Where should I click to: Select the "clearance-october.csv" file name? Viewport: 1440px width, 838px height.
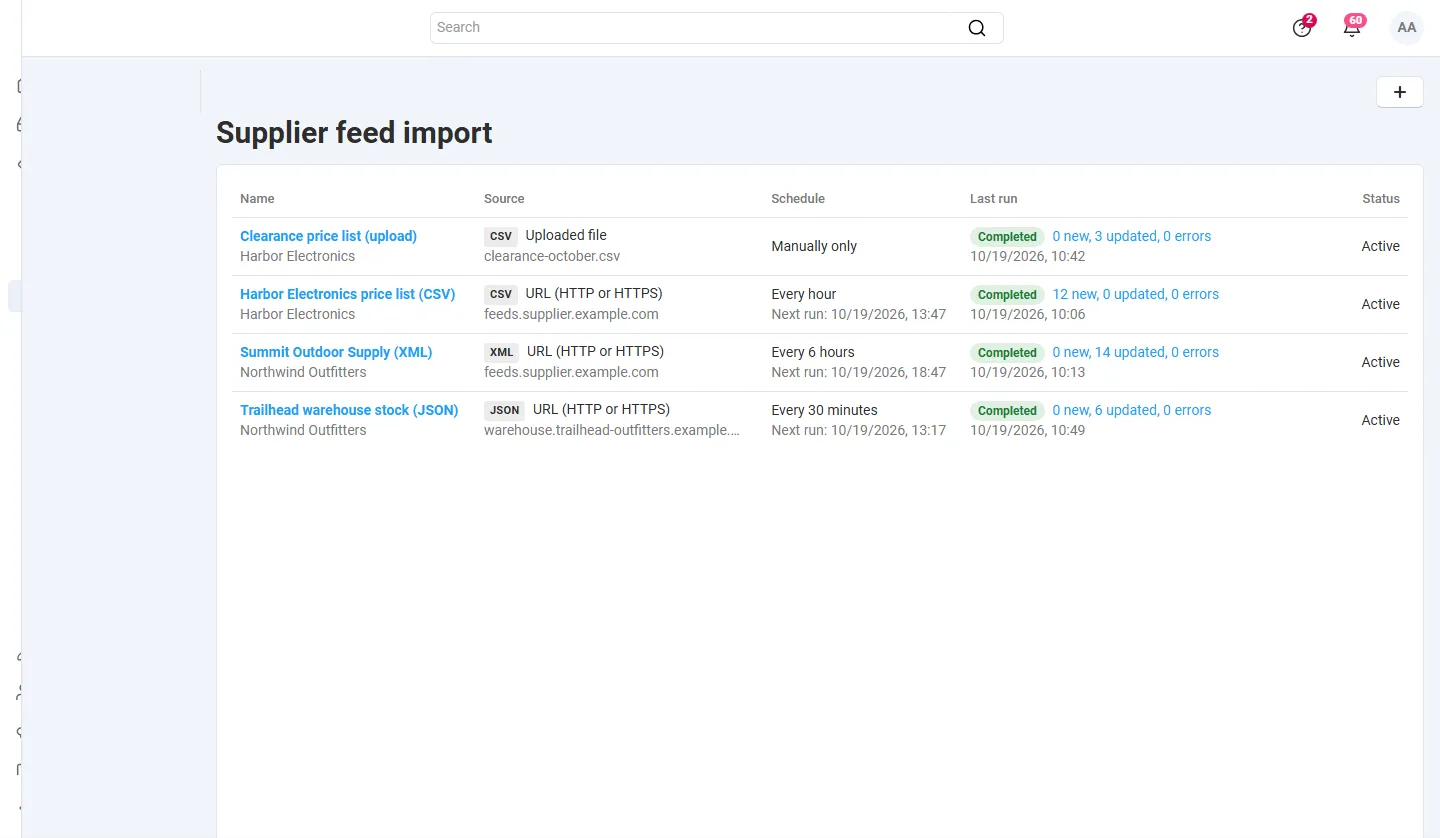tap(552, 256)
